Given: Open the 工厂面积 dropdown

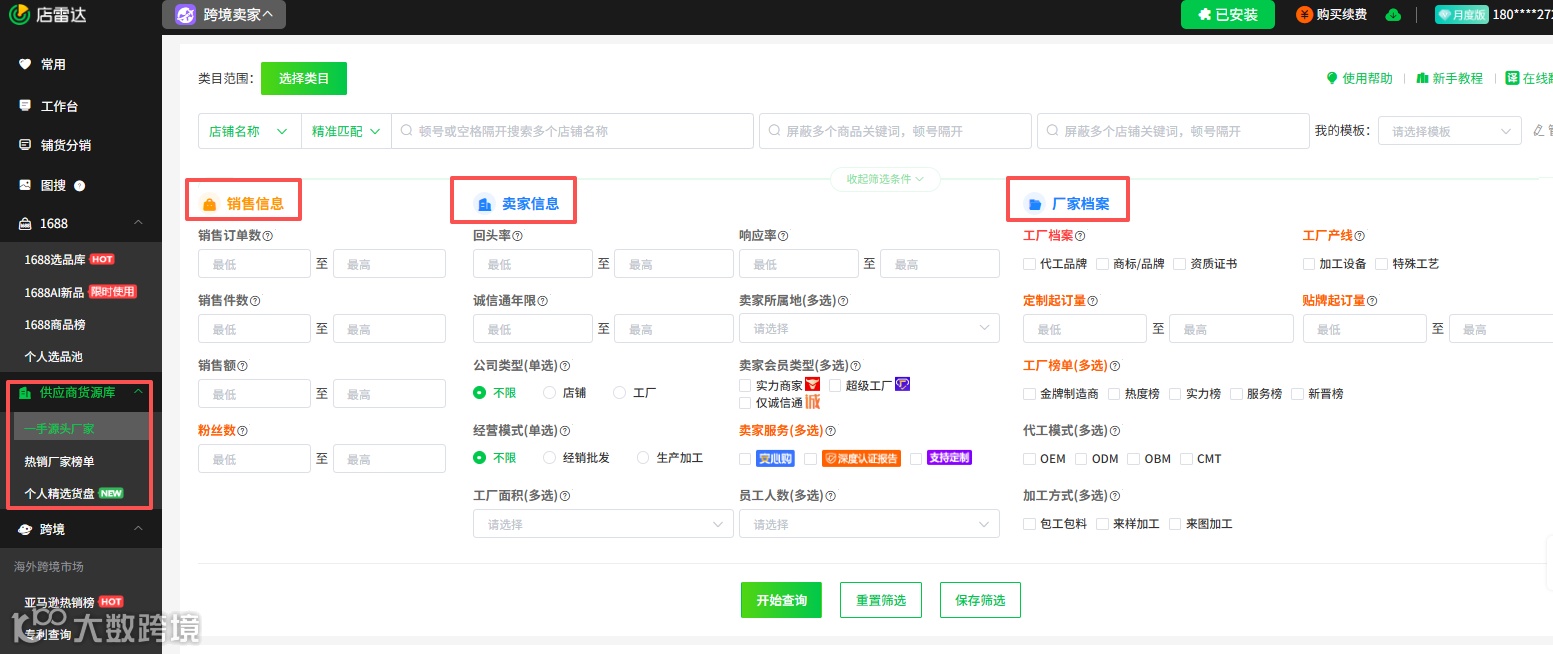Looking at the screenshot, I should coord(603,524).
